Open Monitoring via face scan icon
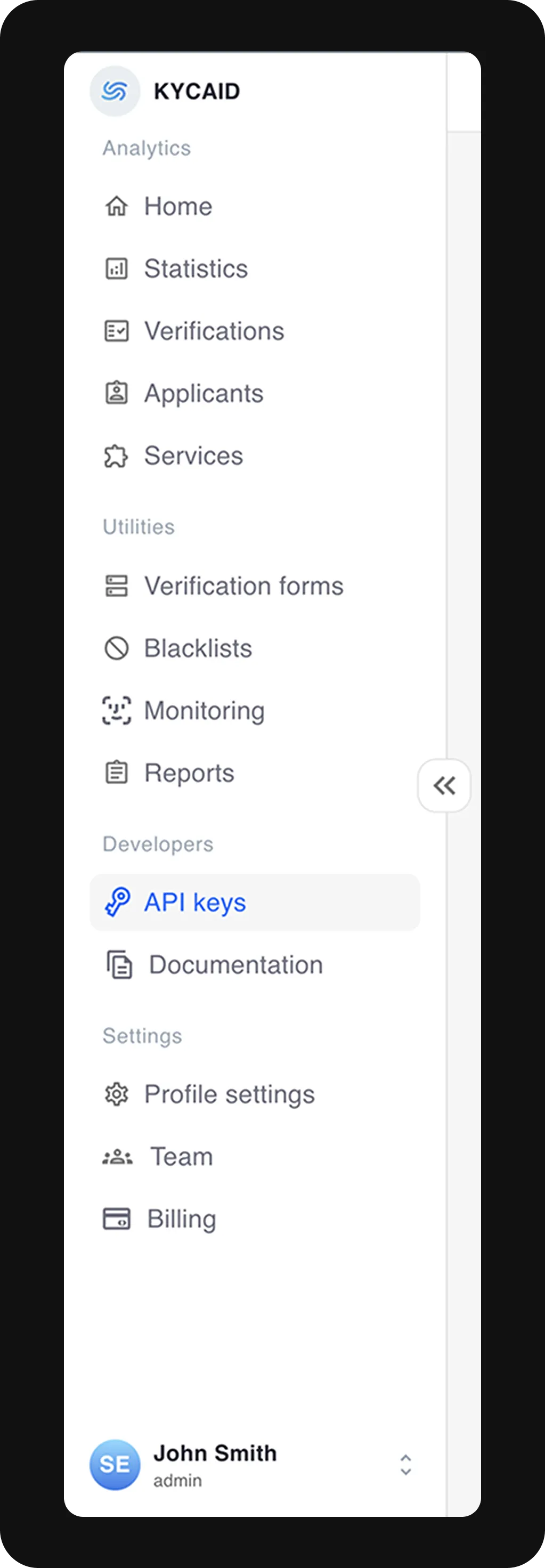545x1568 pixels. coord(116,710)
